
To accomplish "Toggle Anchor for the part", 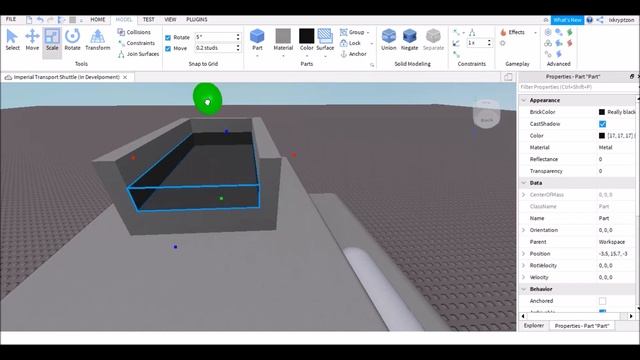I will (x=353, y=54).
